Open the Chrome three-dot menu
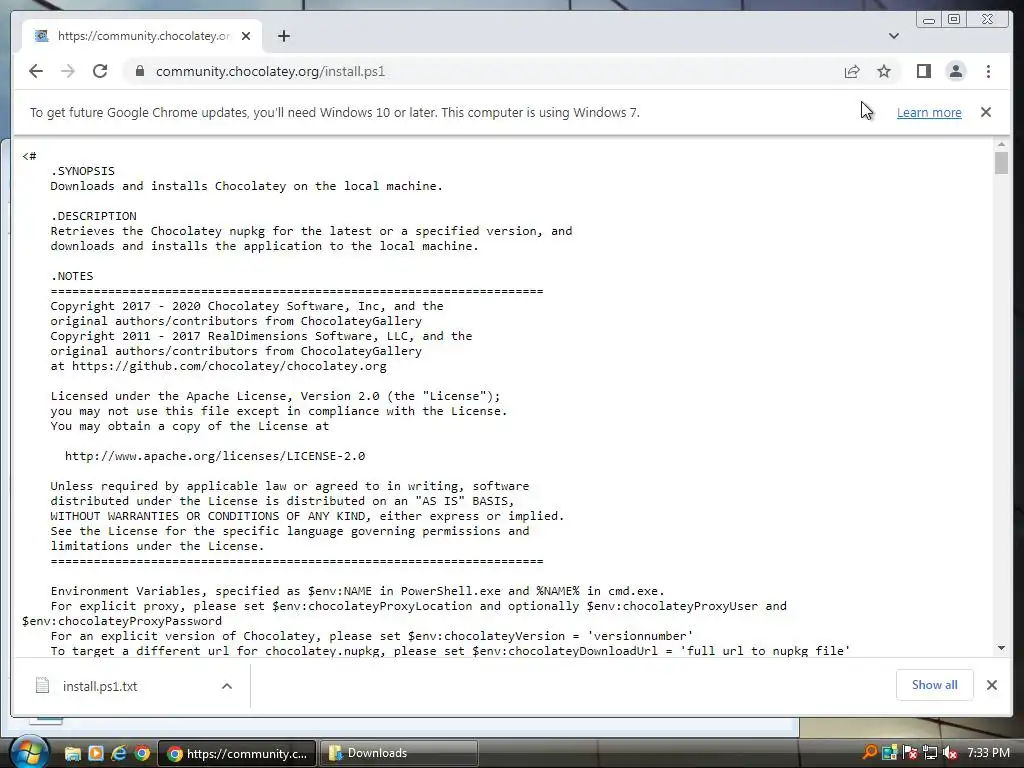 click(x=988, y=71)
